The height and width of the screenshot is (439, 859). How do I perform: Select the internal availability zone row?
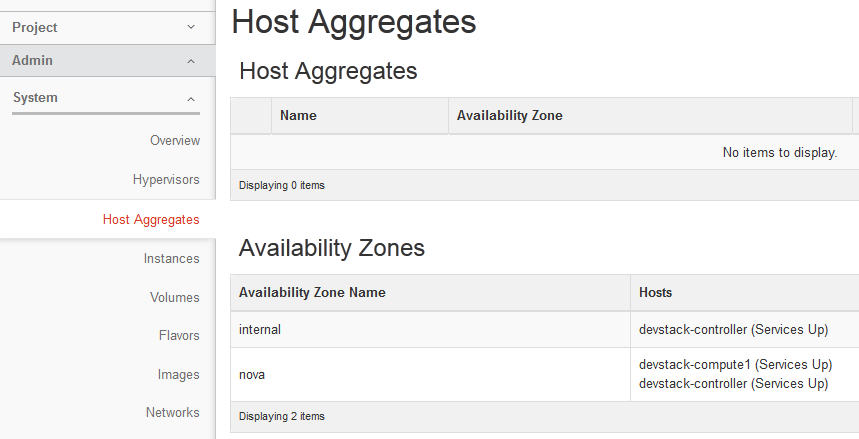click(260, 329)
